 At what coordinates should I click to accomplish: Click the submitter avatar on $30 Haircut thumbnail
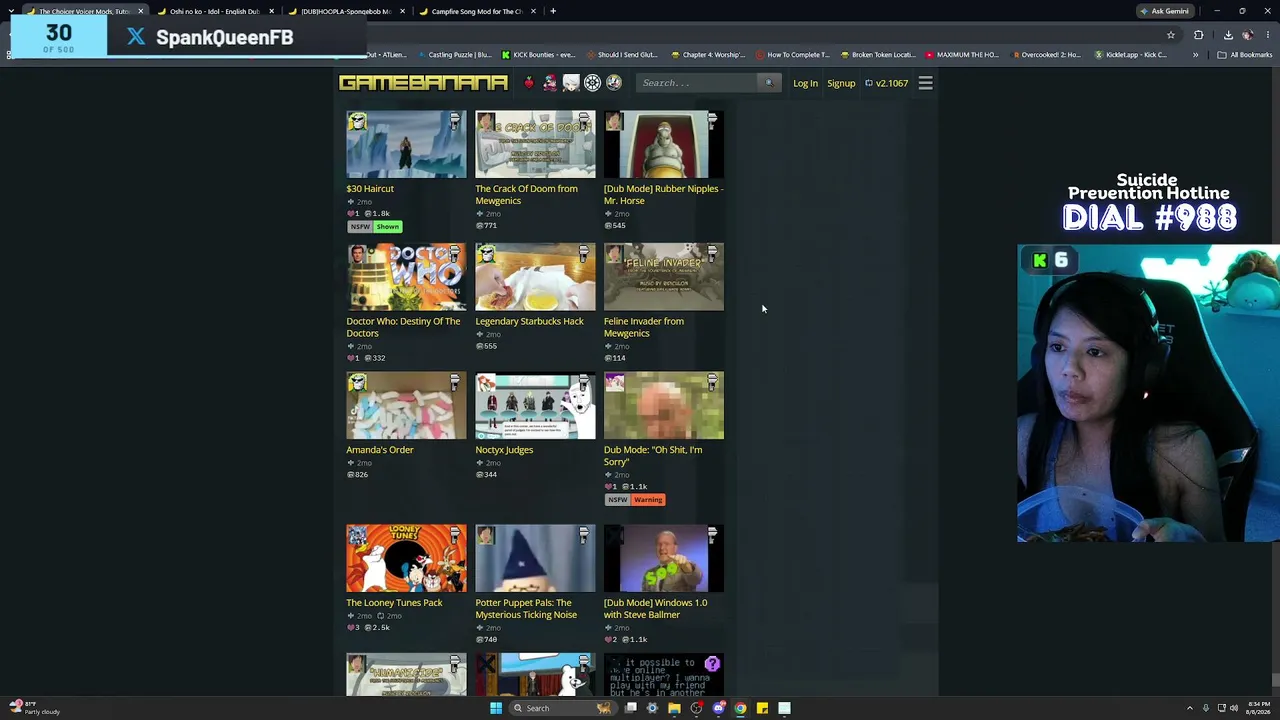click(357, 122)
